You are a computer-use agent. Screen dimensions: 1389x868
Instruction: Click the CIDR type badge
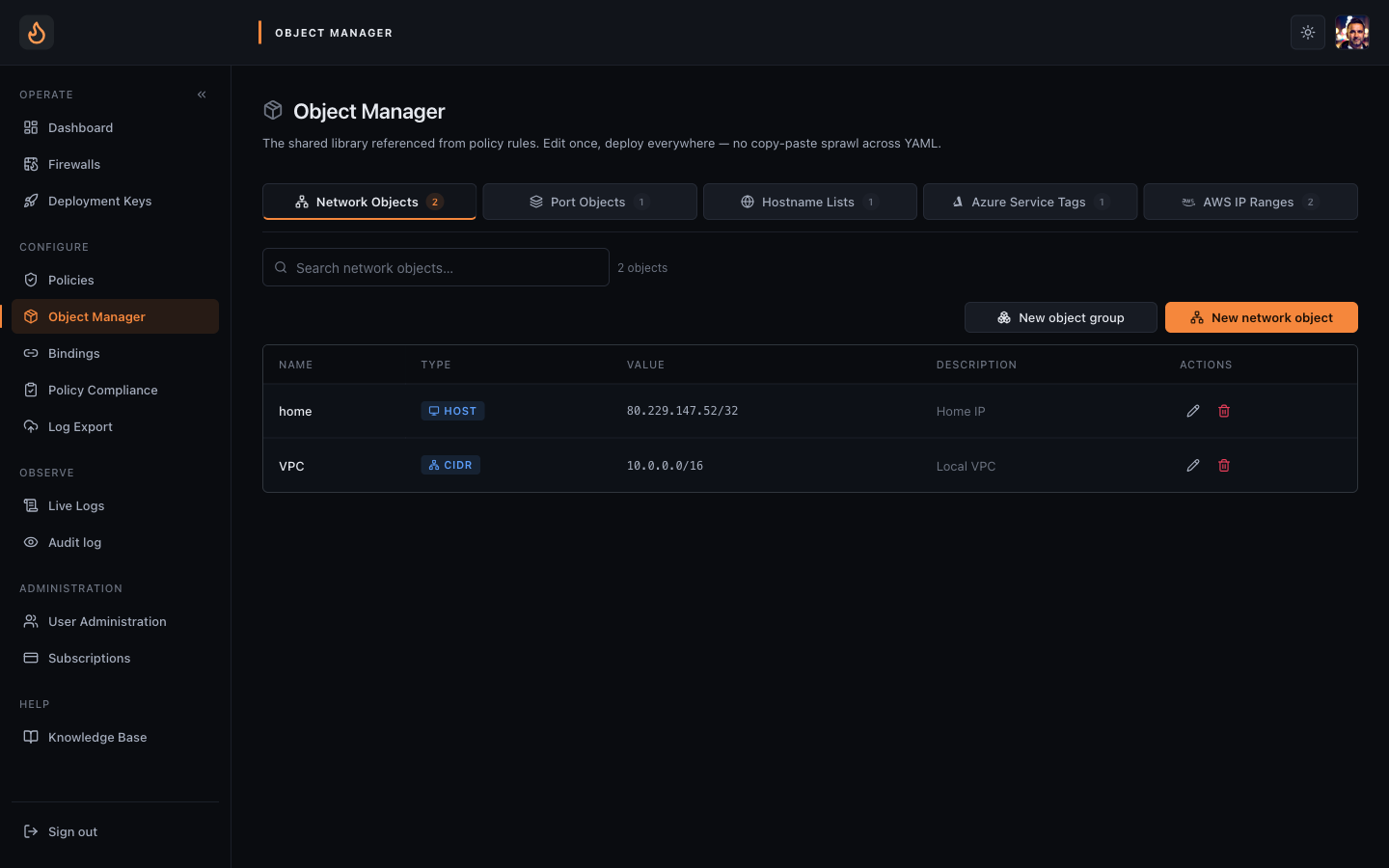pos(450,465)
